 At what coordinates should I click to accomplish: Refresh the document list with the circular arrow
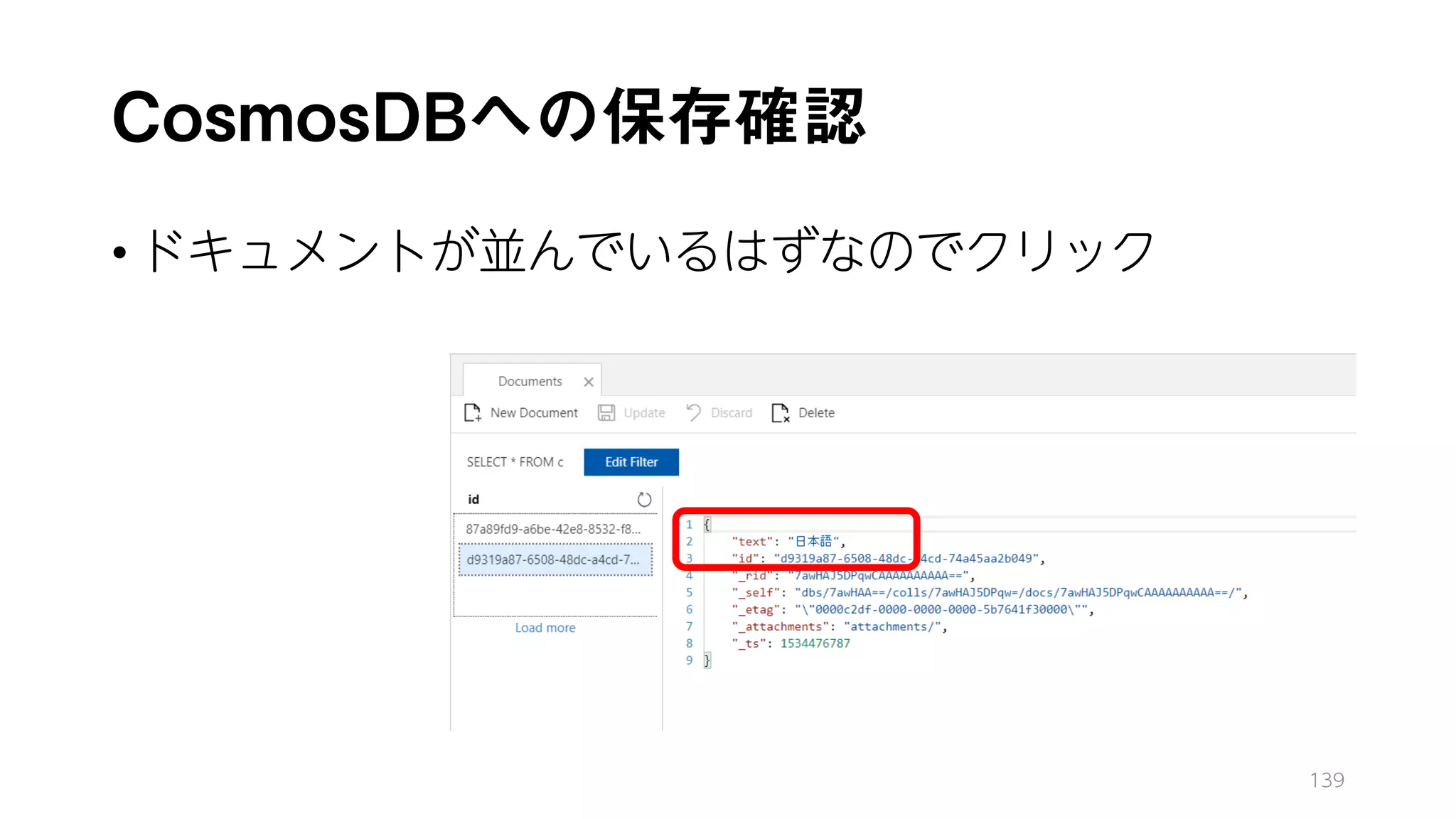tap(644, 500)
